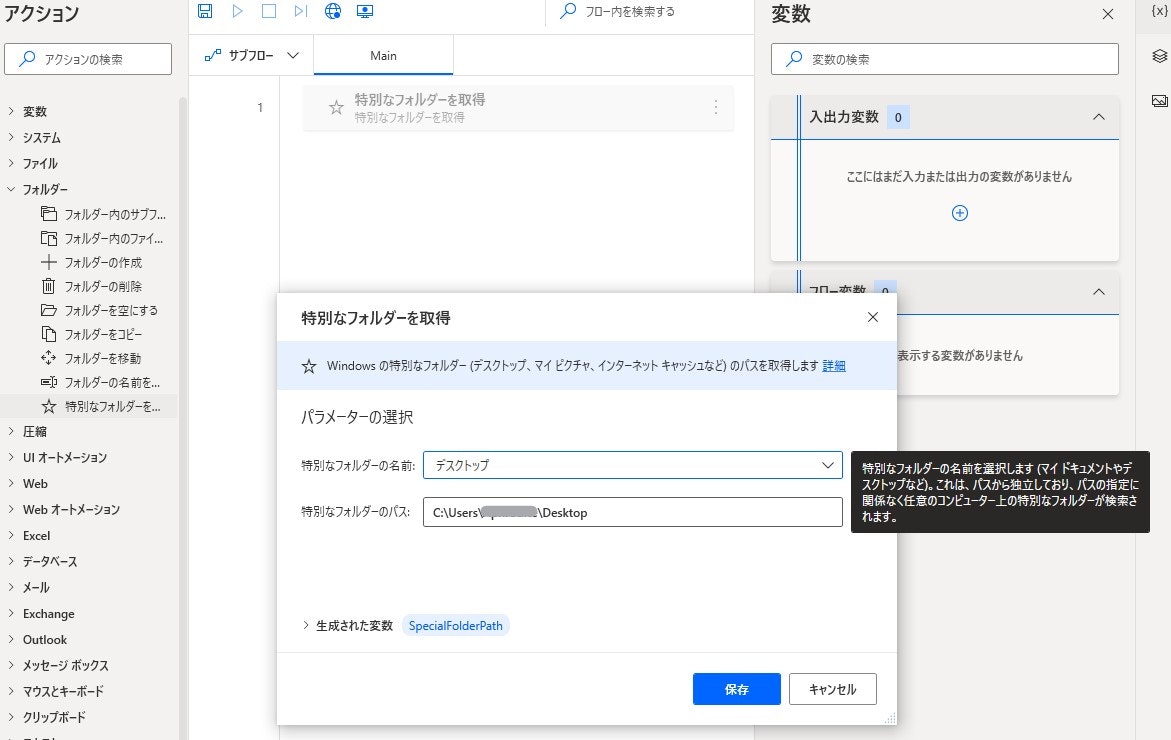1171x740 pixels.
Task: Switch to the Main tab
Action: [383, 55]
